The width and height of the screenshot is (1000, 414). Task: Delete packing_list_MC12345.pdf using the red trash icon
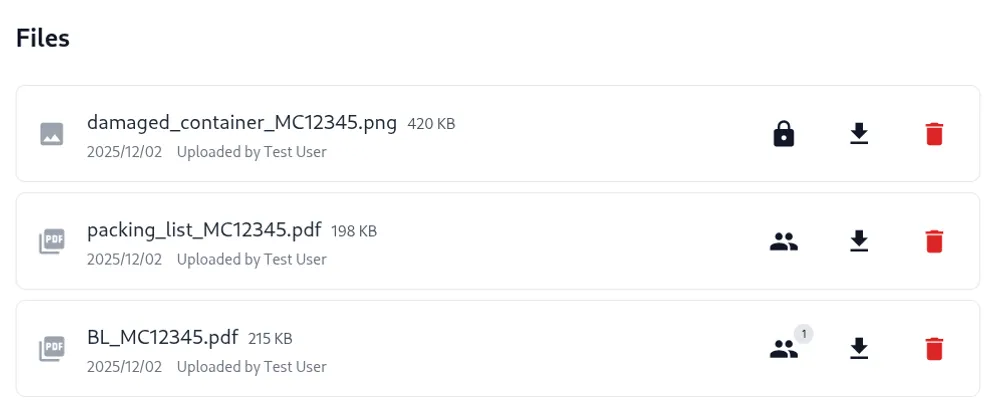934,241
